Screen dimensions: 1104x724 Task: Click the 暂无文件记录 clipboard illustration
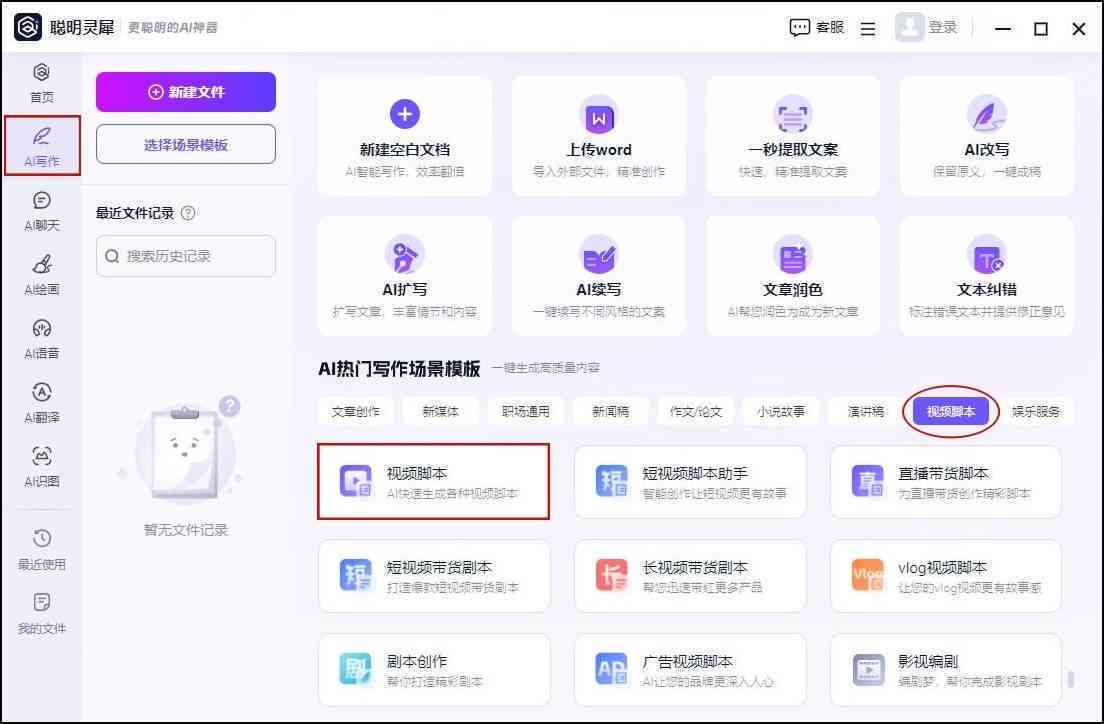tap(184, 451)
